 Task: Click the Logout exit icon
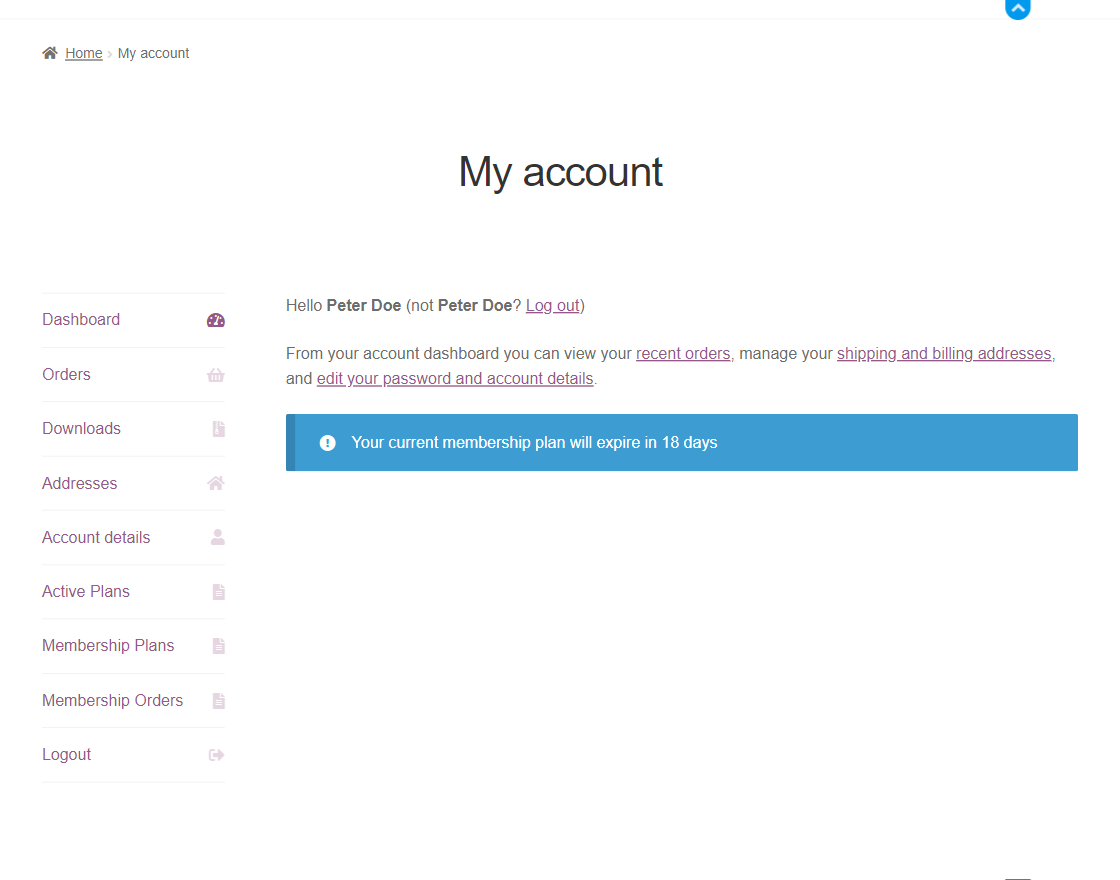point(216,755)
